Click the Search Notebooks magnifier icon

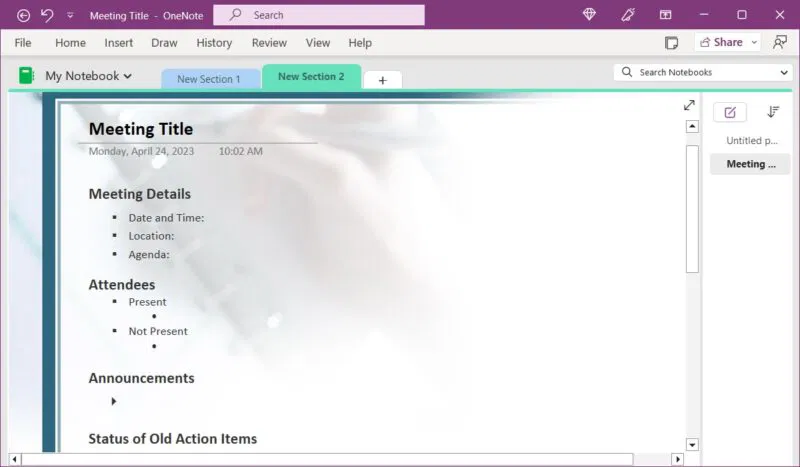pos(627,72)
